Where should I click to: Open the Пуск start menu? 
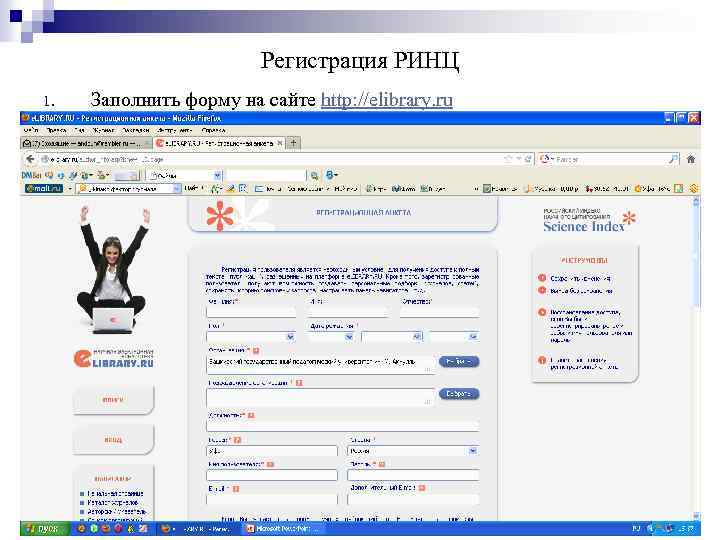coord(45,529)
